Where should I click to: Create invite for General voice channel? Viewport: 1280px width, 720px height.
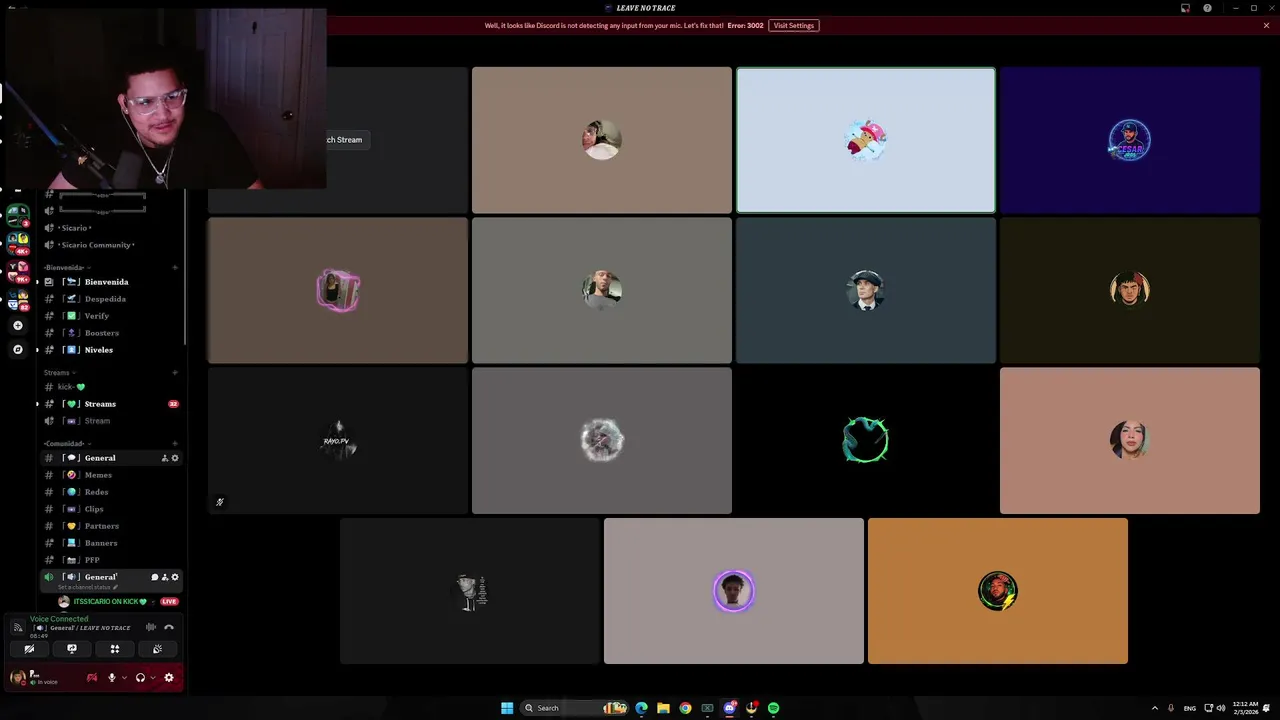click(x=165, y=577)
